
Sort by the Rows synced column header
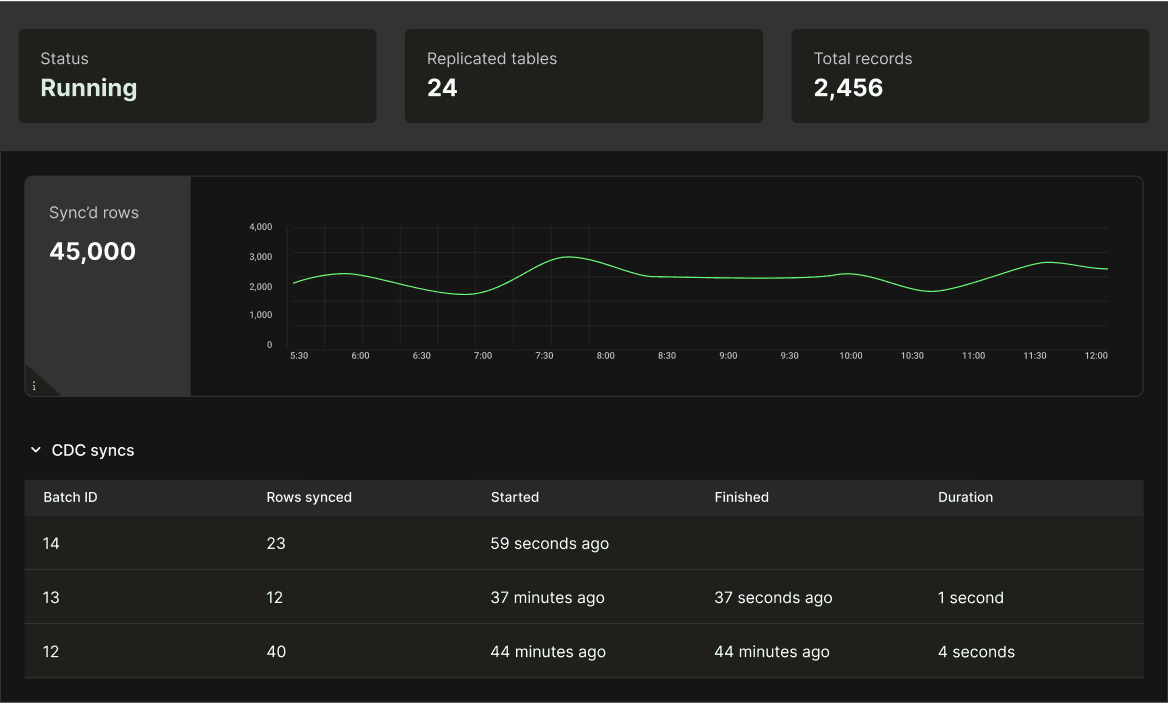[x=309, y=497]
